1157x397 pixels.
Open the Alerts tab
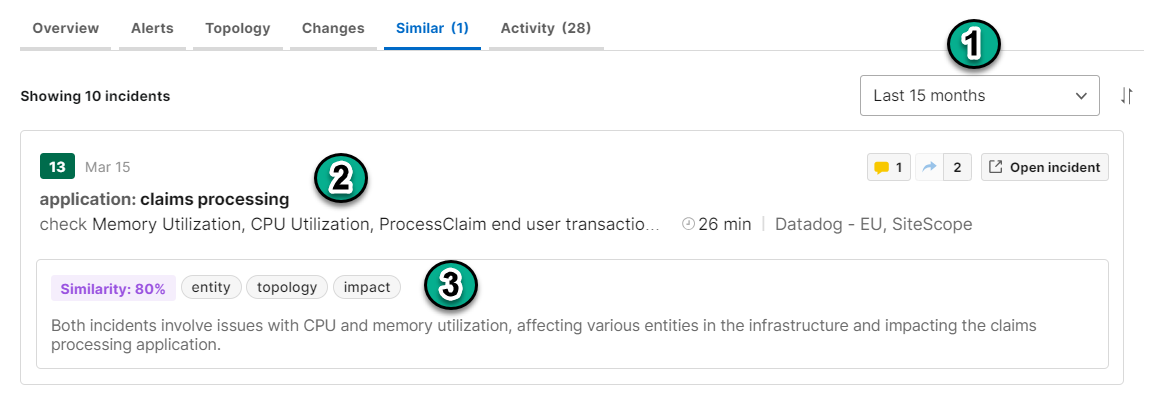coord(152,28)
